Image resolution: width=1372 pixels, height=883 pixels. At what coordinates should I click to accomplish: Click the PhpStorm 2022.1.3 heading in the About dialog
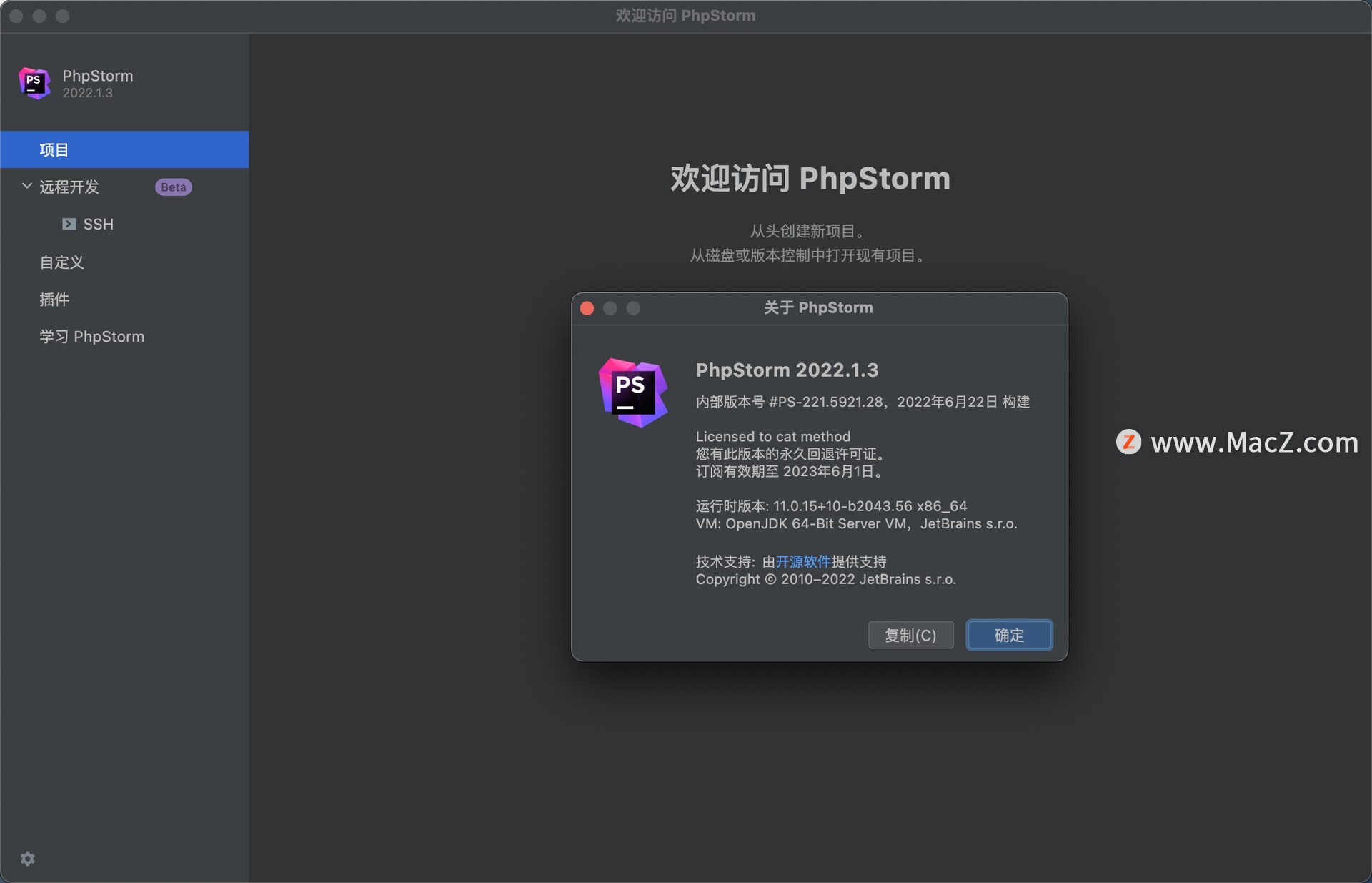click(787, 370)
